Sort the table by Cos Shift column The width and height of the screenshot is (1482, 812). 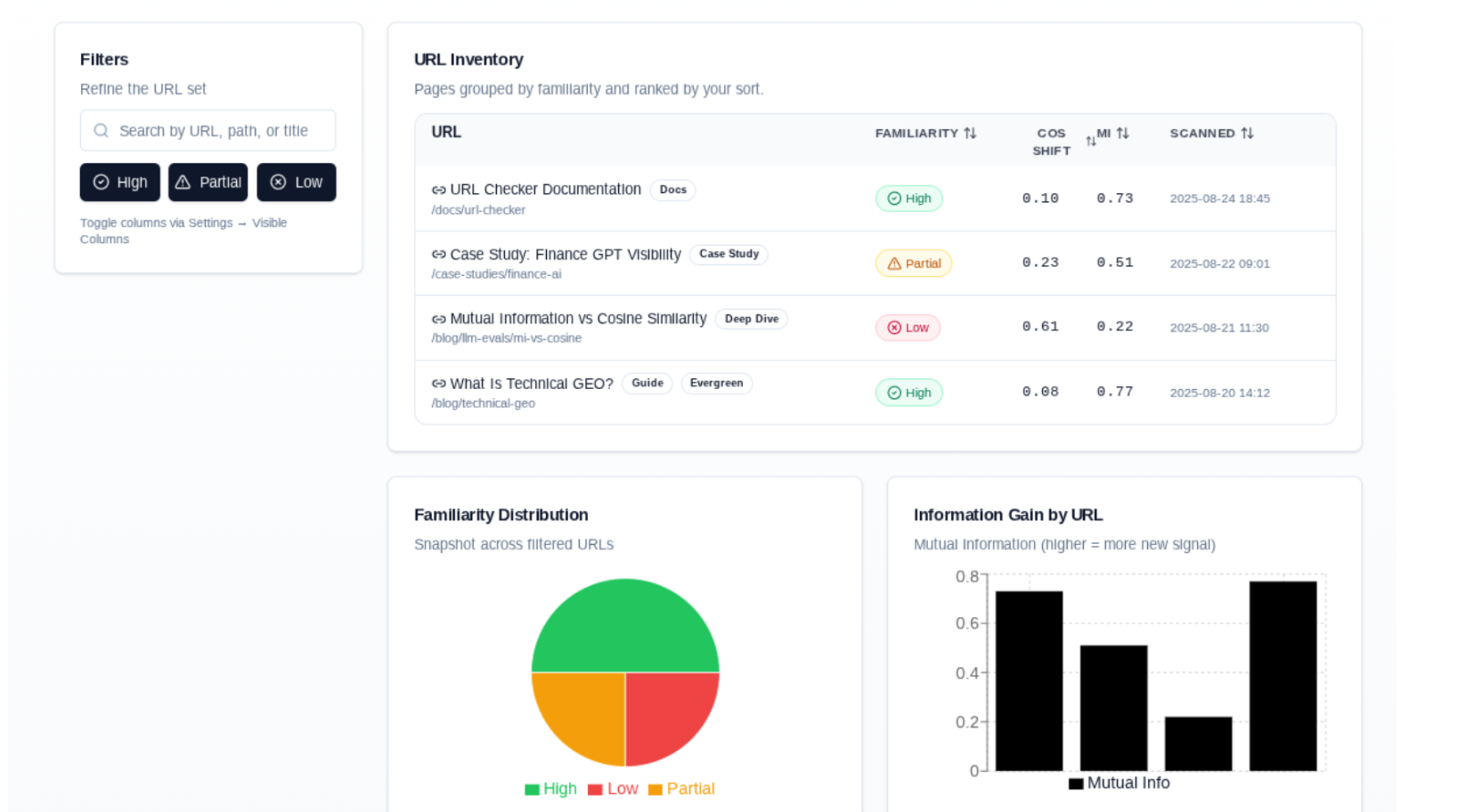coord(1090,142)
